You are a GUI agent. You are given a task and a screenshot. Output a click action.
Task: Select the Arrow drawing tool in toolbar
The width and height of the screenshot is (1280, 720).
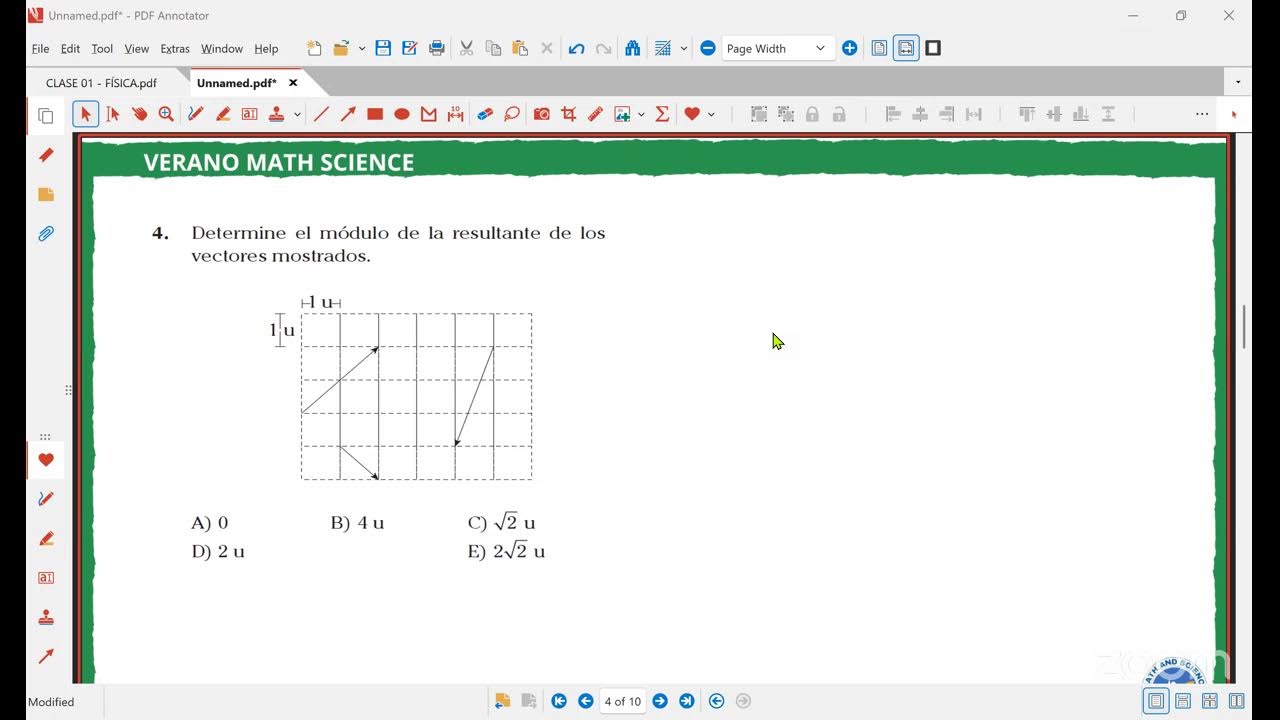pos(348,114)
